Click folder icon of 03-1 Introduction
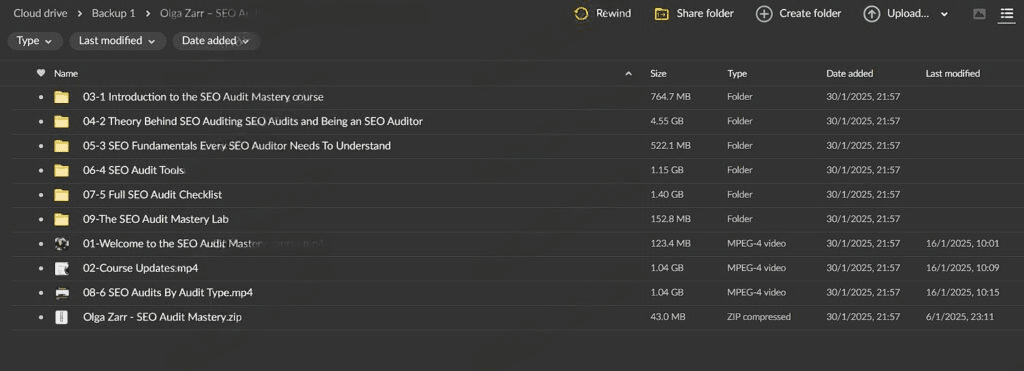1024x371 pixels. tap(61, 97)
